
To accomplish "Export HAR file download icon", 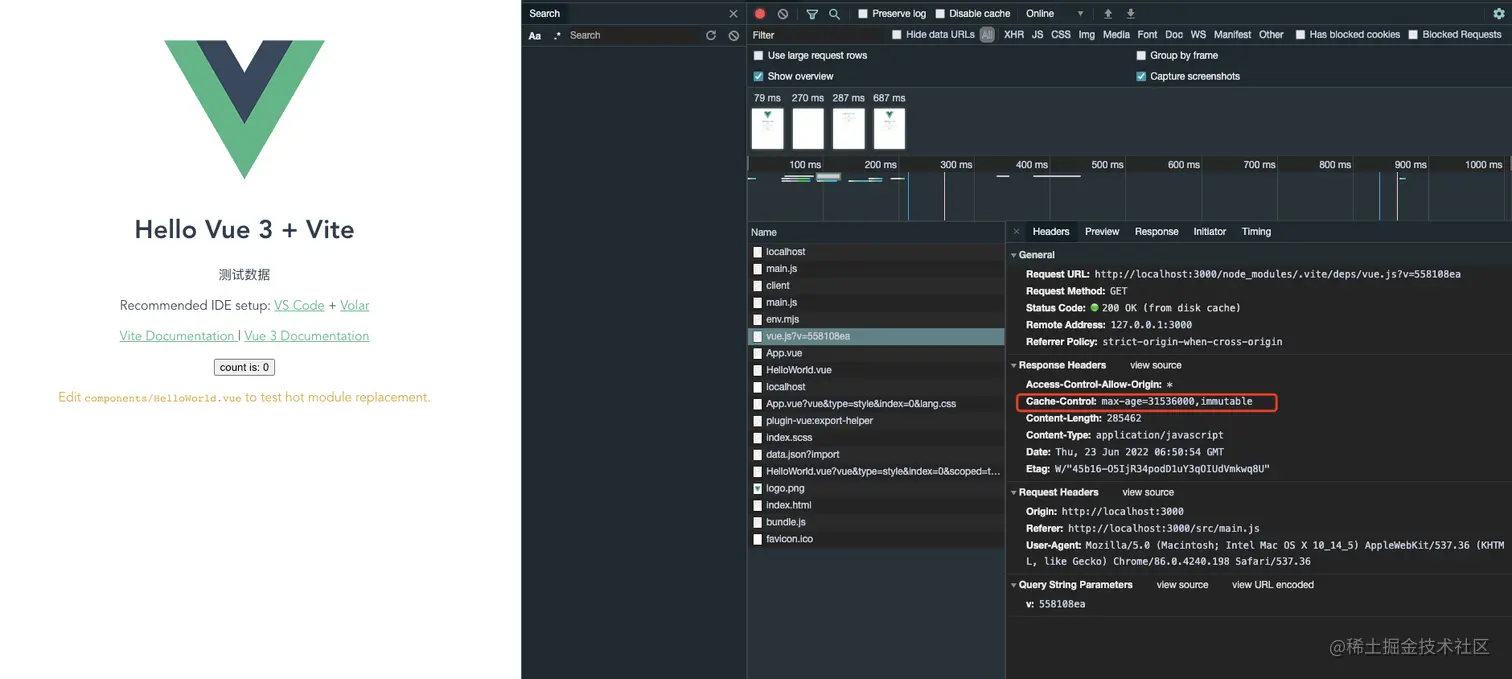I will [x=1131, y=14].
